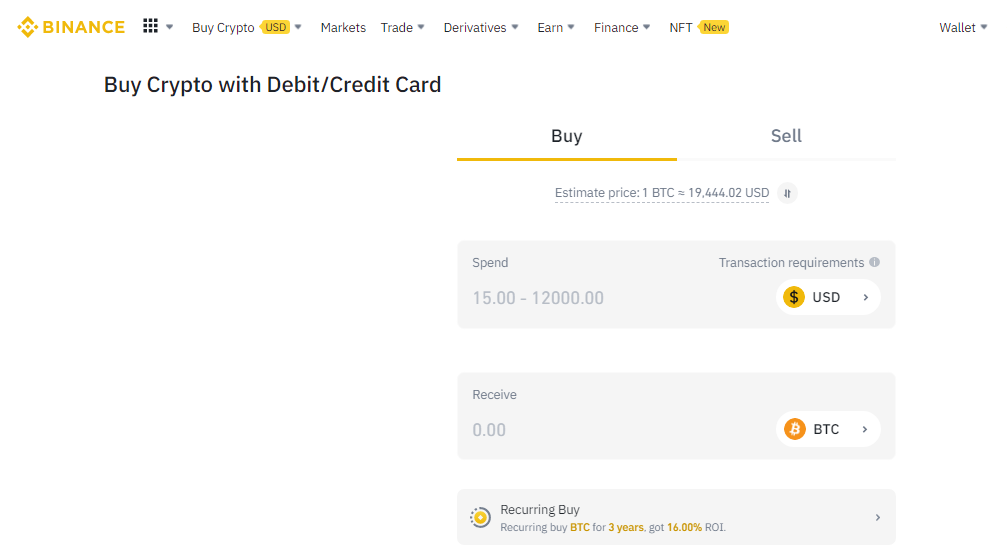This screenshot has width=1007, height=558.
Task: Expand the Finance dropdown arrow
Action: coord(647,27)
